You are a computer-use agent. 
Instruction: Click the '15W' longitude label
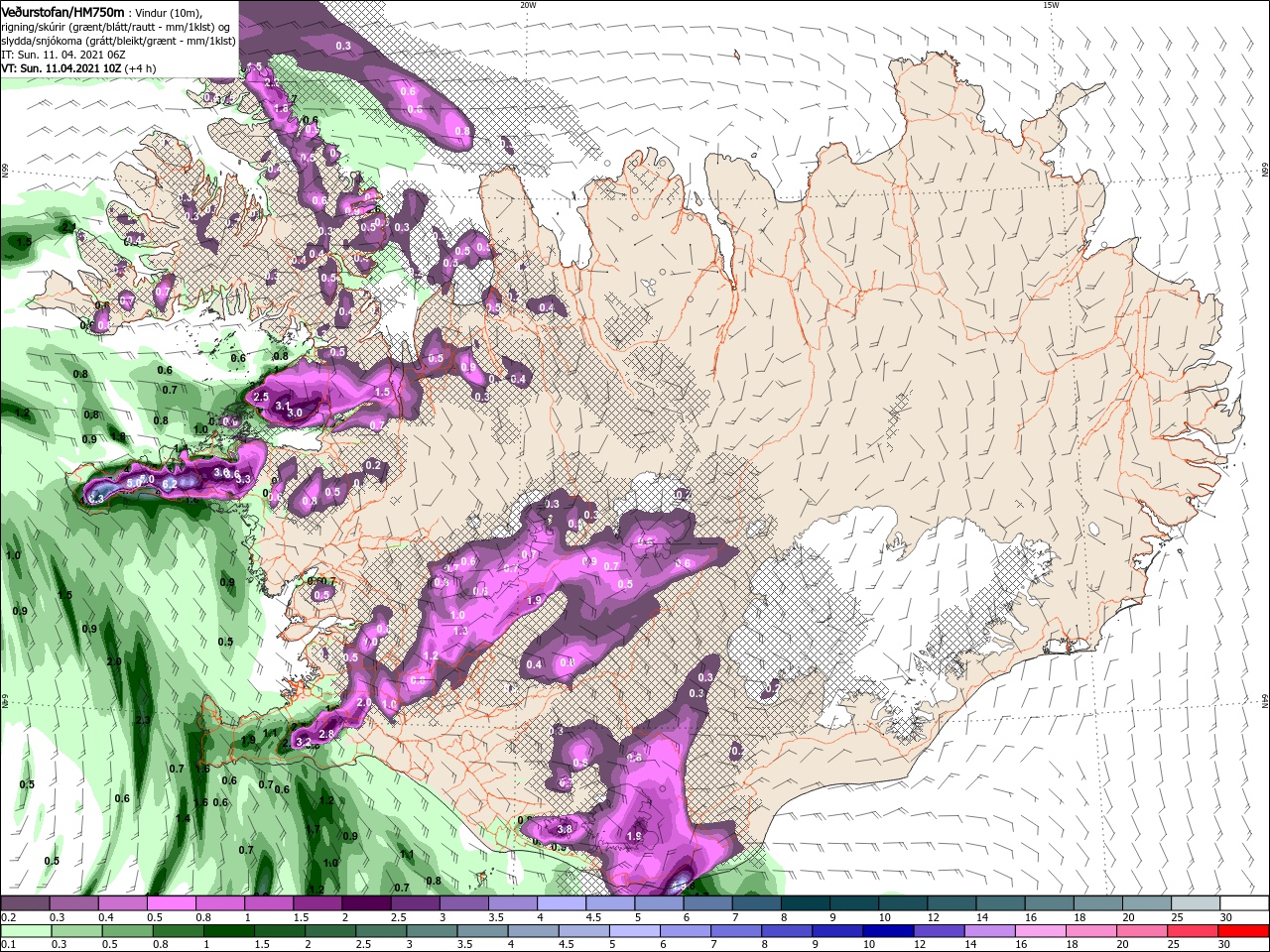click(x=1050, y=5)
